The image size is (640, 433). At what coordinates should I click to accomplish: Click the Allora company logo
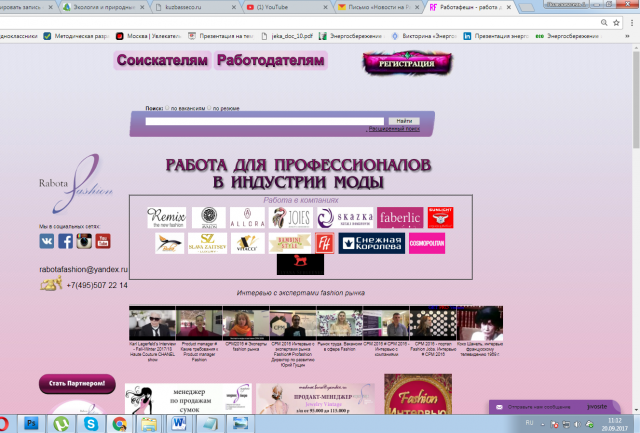tap(247, 218)
